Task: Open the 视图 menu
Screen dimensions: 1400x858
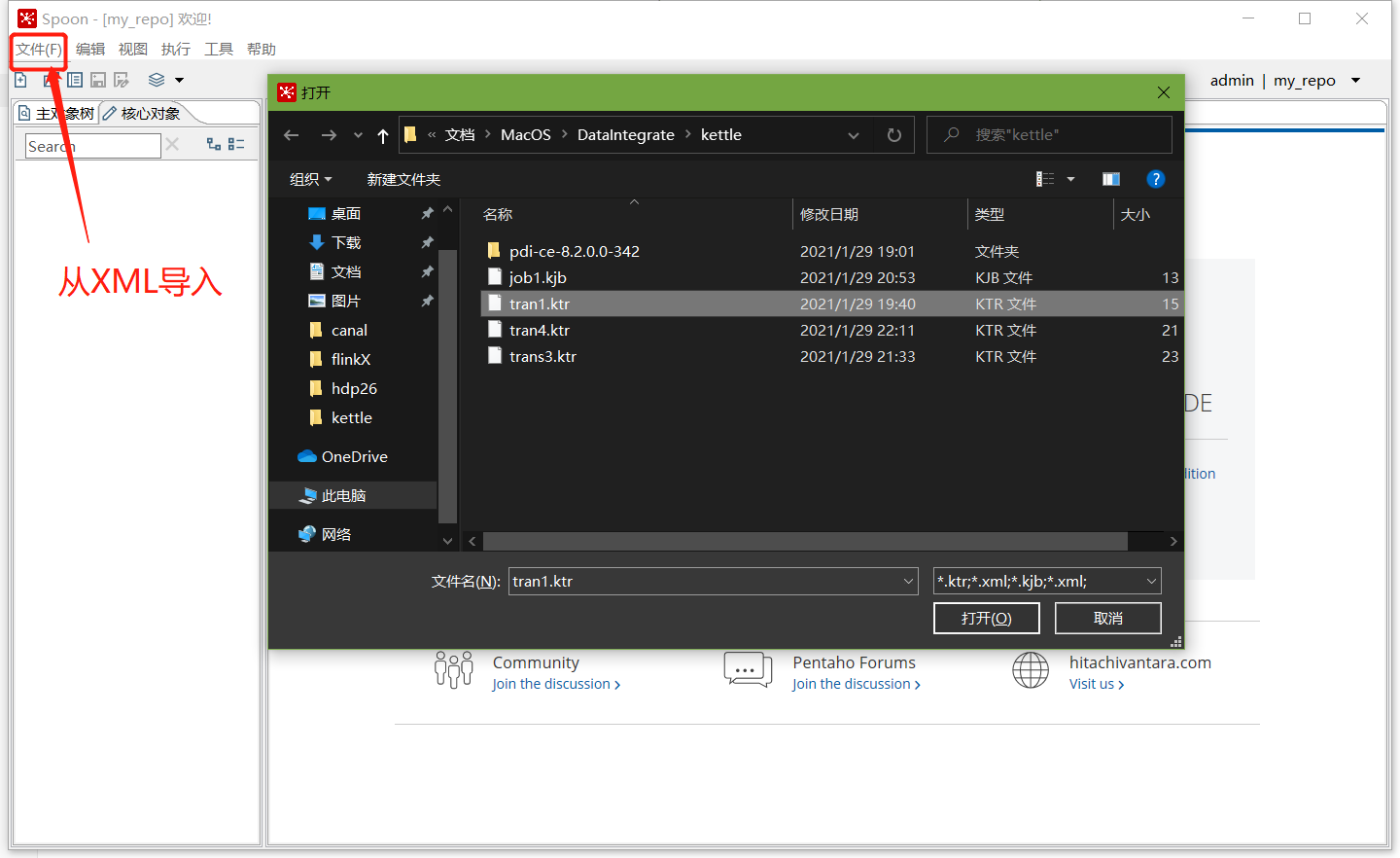Action: (133, 50)
